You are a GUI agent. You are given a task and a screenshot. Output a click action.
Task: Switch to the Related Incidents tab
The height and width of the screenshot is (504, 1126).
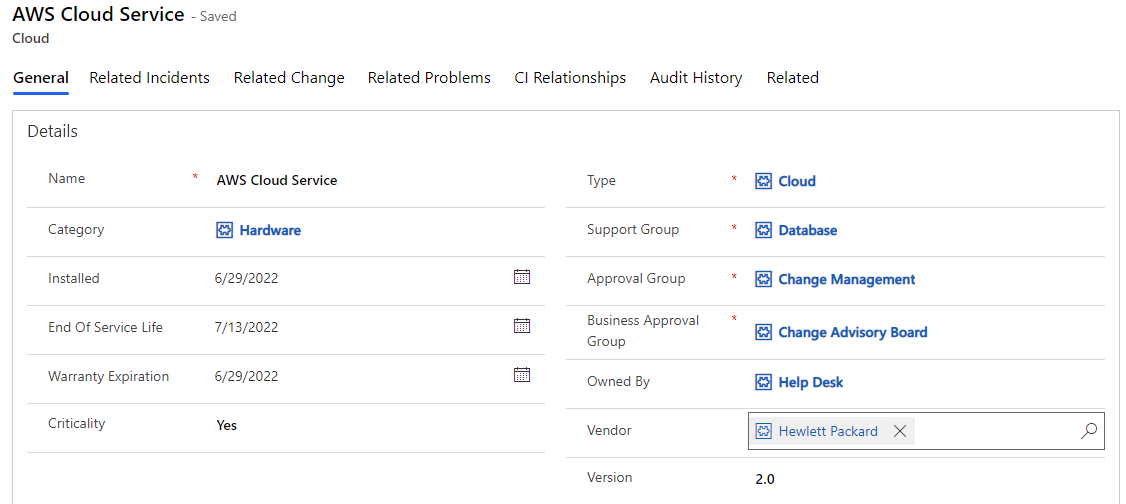pyautogui.click(x=149, y=78)
